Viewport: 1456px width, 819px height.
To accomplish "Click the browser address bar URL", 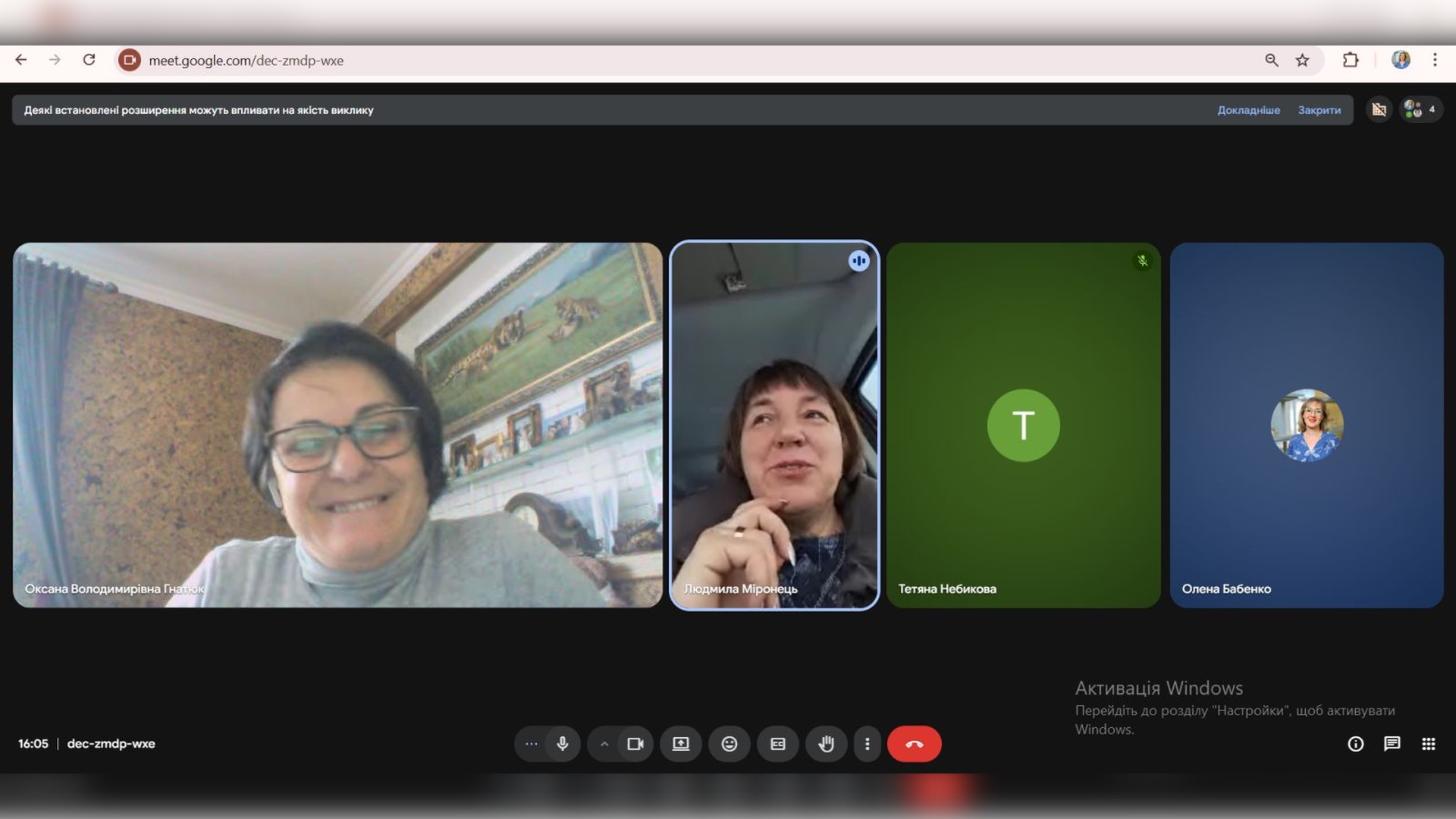I will click(246, 61).
